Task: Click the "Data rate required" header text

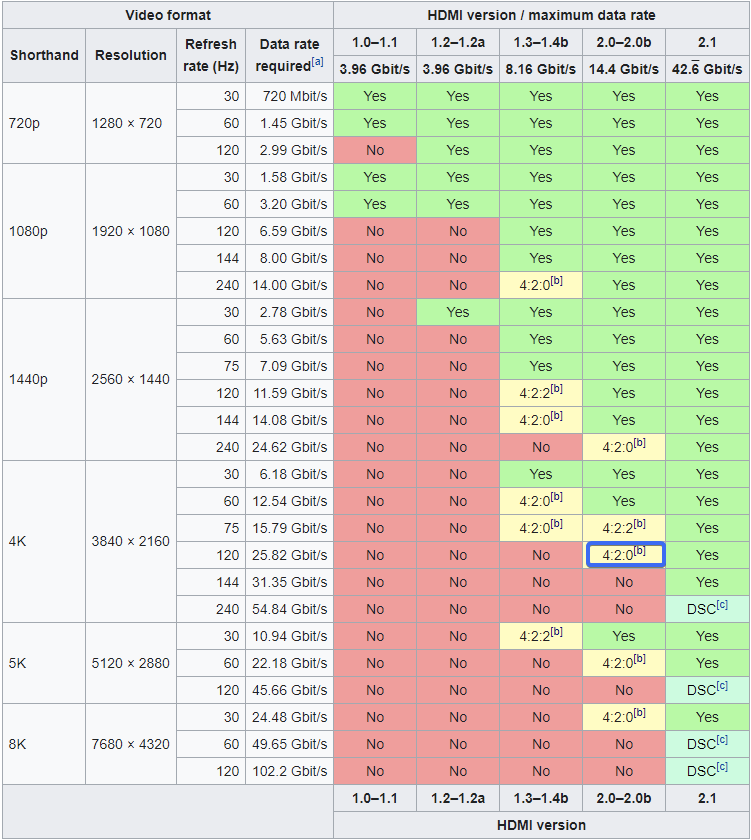Action: coord(289,55)
